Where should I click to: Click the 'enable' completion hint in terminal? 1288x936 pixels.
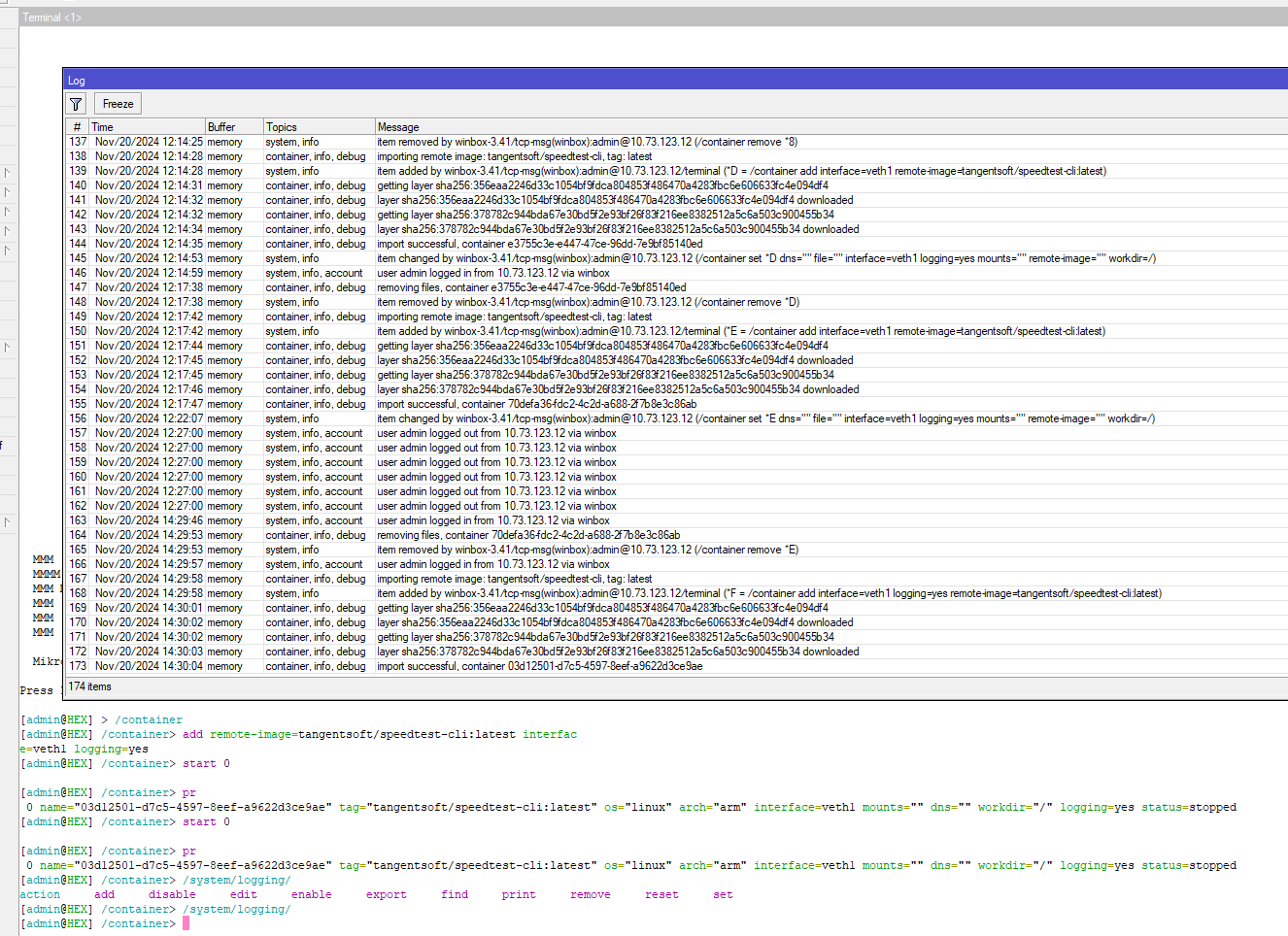tap(312, 894)
